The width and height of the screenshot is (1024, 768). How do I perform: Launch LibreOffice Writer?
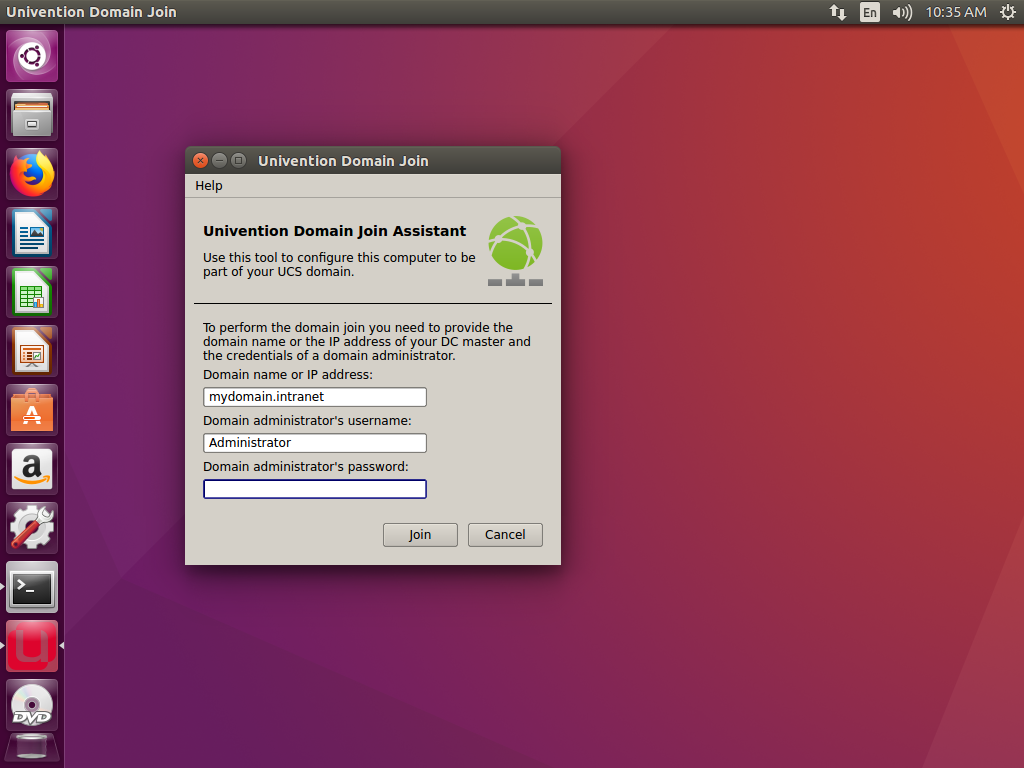(32, 233)
